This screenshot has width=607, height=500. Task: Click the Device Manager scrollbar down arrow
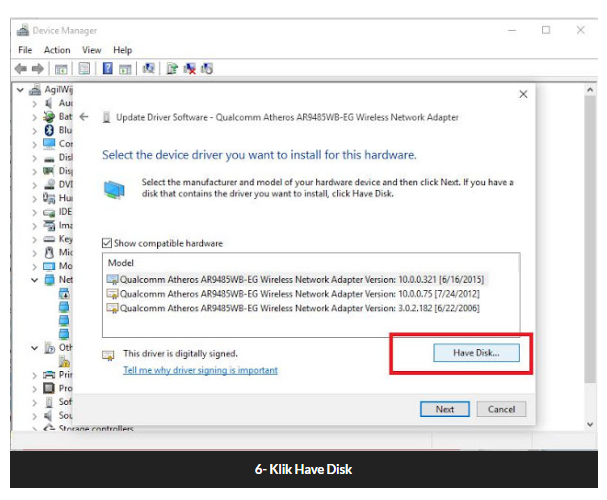[590, 424]
